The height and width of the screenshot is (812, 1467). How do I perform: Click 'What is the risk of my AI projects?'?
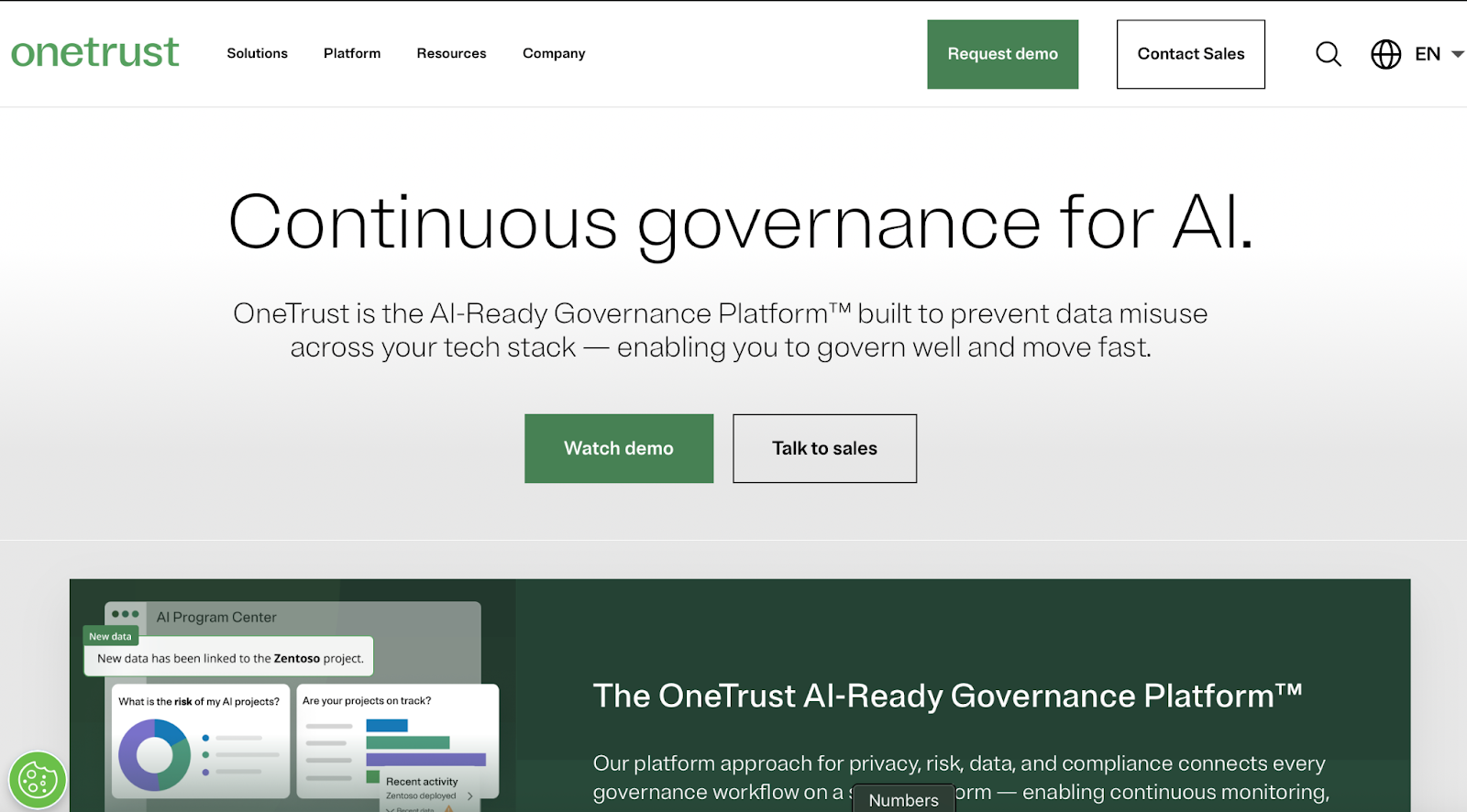click(x=199, y=701)
